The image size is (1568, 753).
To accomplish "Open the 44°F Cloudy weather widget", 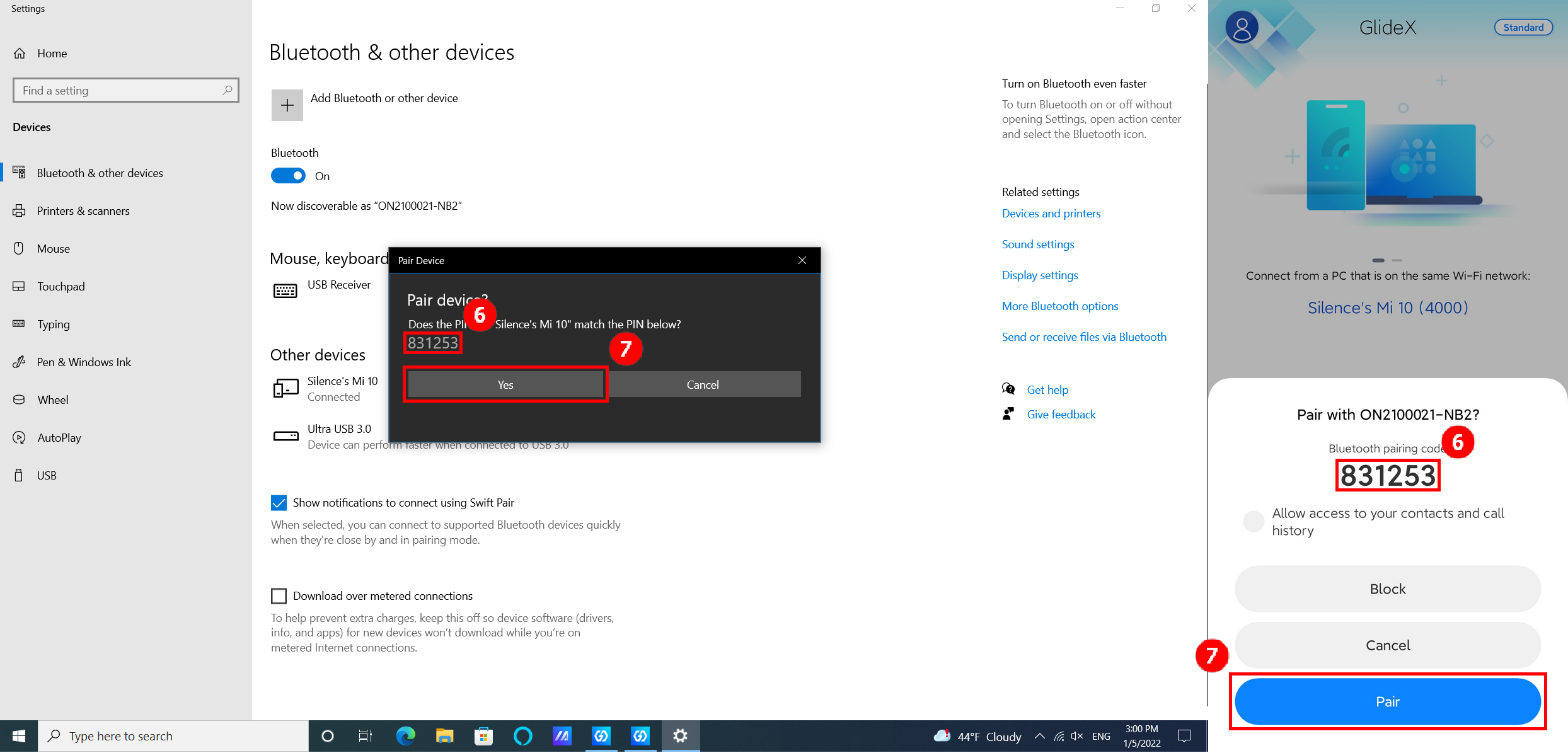I will (x=977, y=736).
